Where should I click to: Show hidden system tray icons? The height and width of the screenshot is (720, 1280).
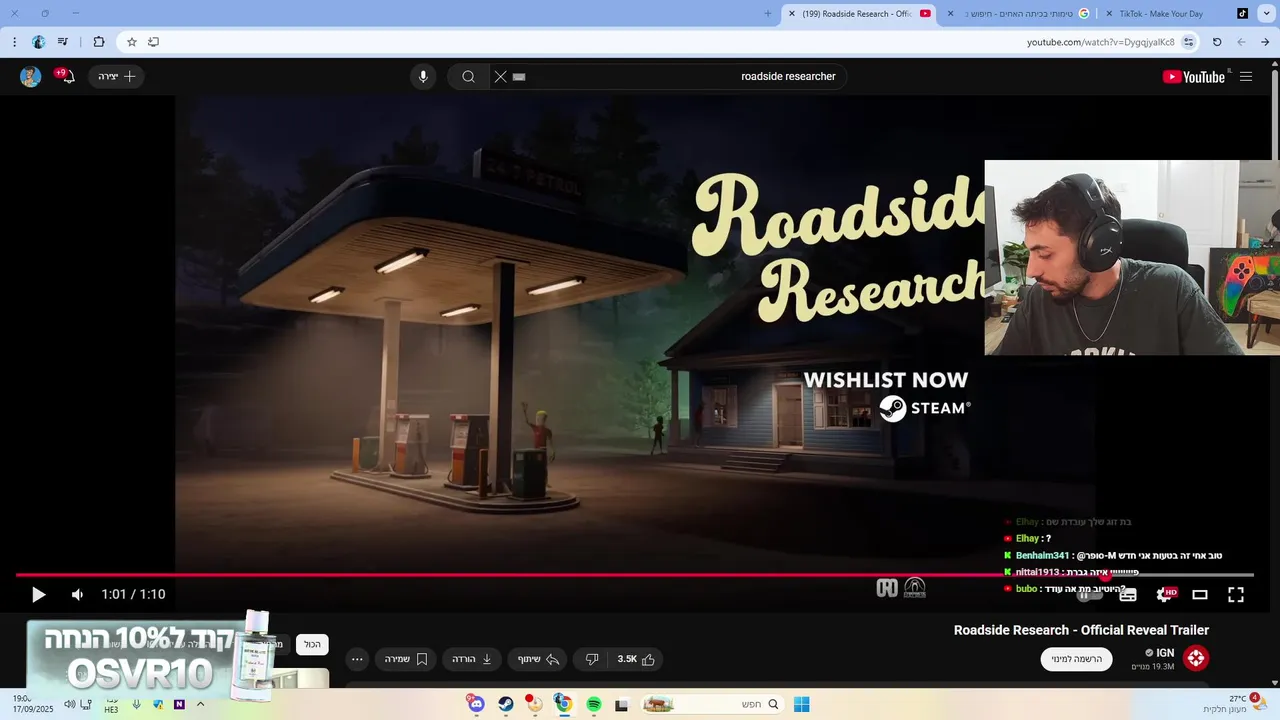click(200, 704)
